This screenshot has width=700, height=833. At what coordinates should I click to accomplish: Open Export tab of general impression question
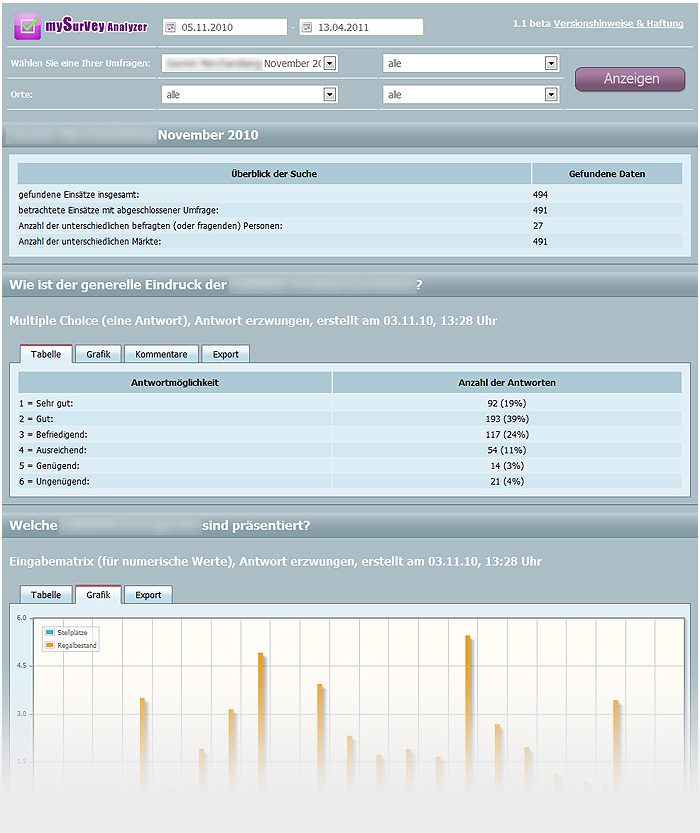tap(225, 354)
